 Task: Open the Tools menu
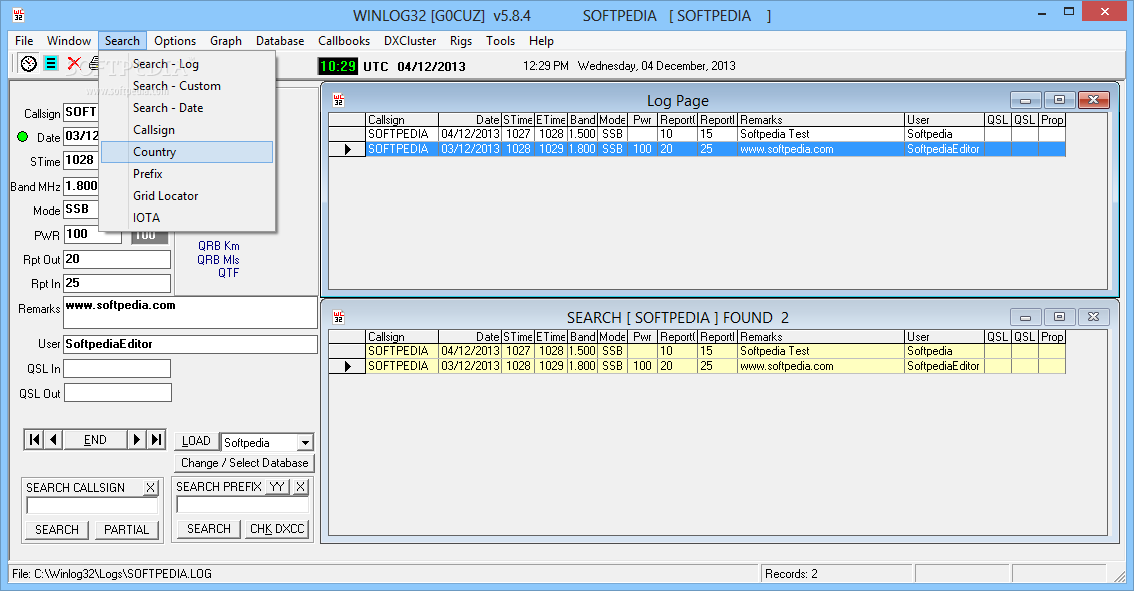point(500,41)
